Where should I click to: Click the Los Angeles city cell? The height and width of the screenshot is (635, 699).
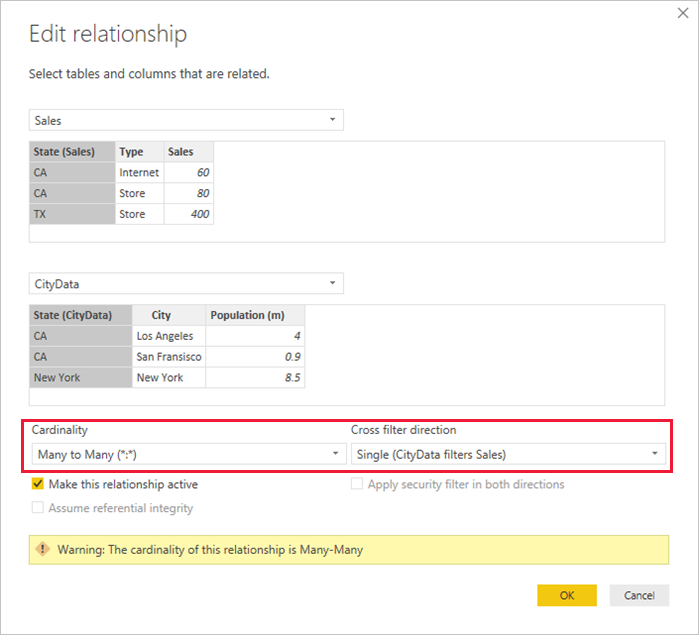169,336
